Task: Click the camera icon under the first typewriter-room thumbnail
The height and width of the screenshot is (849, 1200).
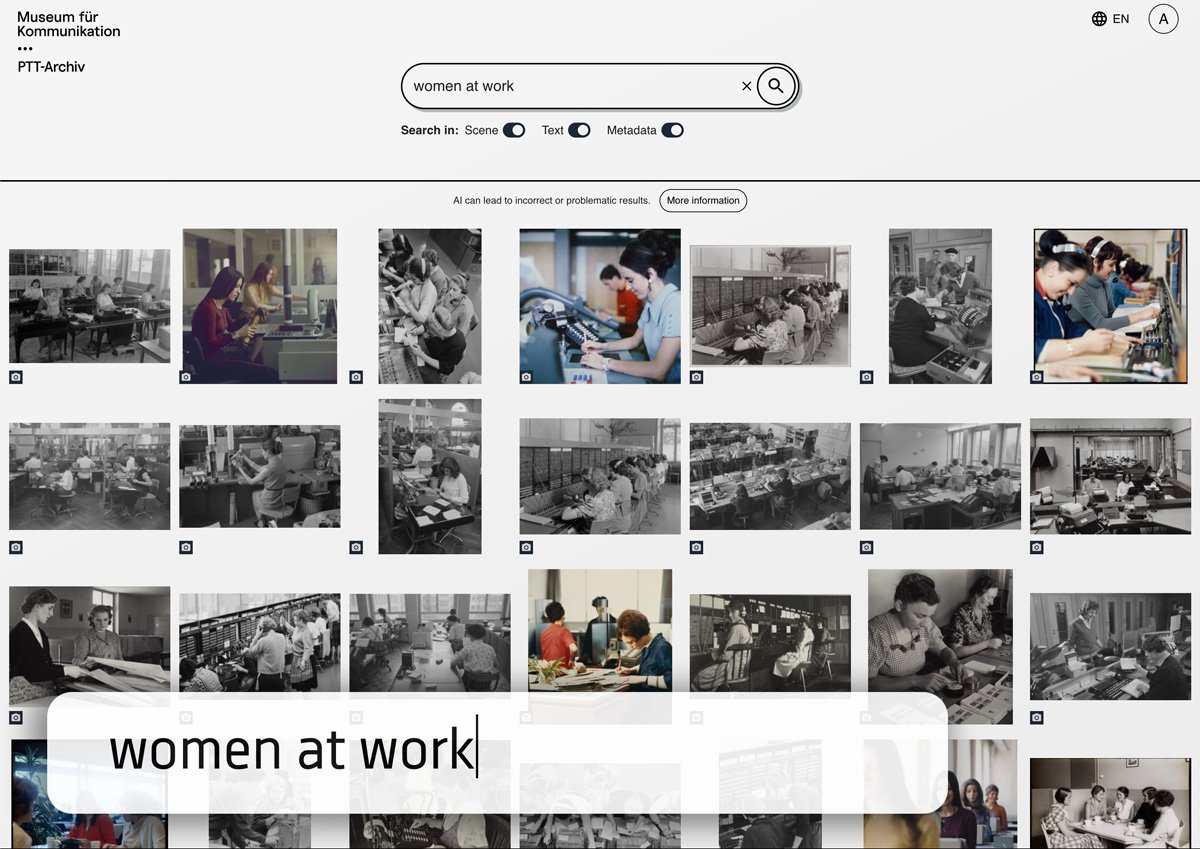Action: [15, 377]
